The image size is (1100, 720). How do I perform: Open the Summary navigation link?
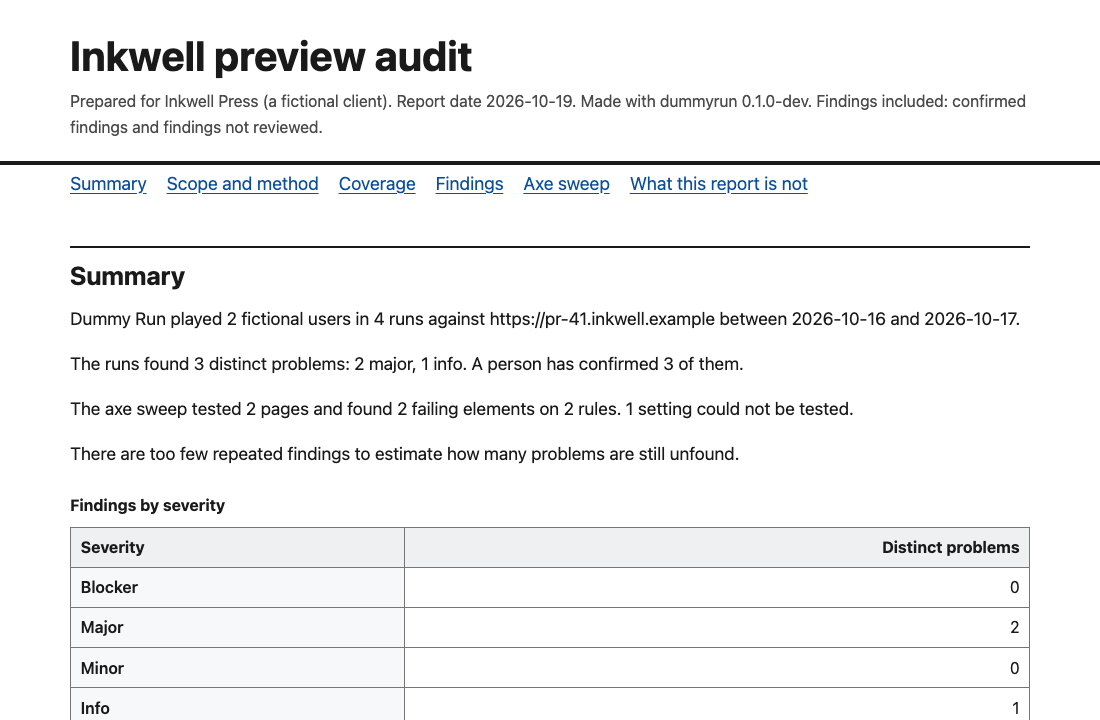(108, 184)
